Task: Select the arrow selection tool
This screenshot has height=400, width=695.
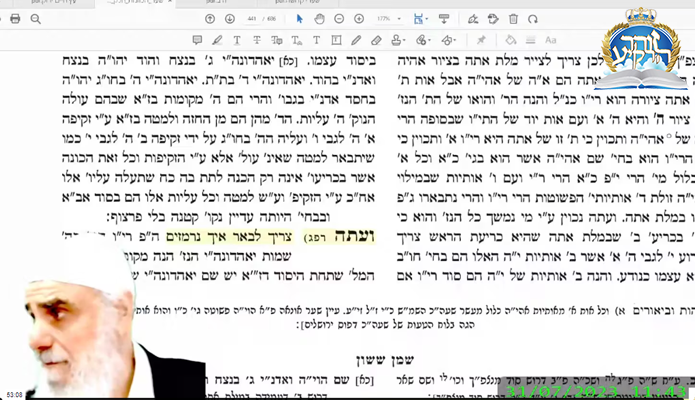Action: click(300, 19)
